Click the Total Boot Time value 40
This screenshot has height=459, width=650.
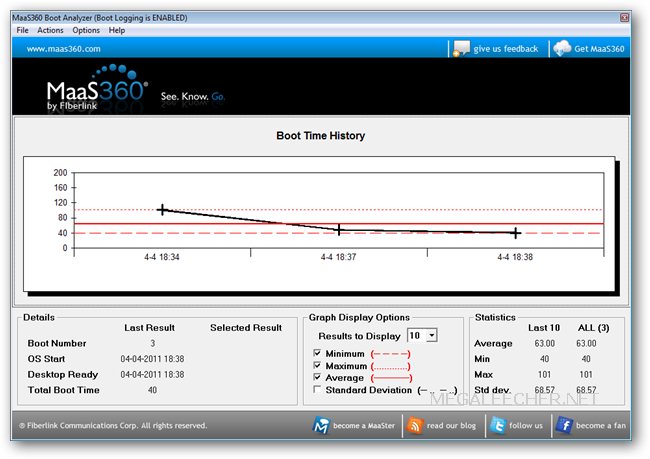click(153, 390)
